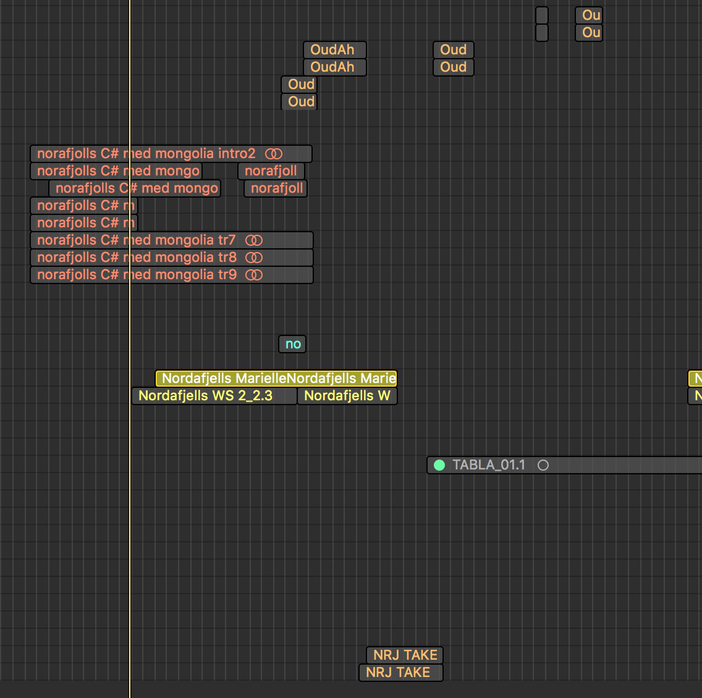Select the top-right 'Ou' region
This screenshot has width=702, height=698.
tap(589, 15)
